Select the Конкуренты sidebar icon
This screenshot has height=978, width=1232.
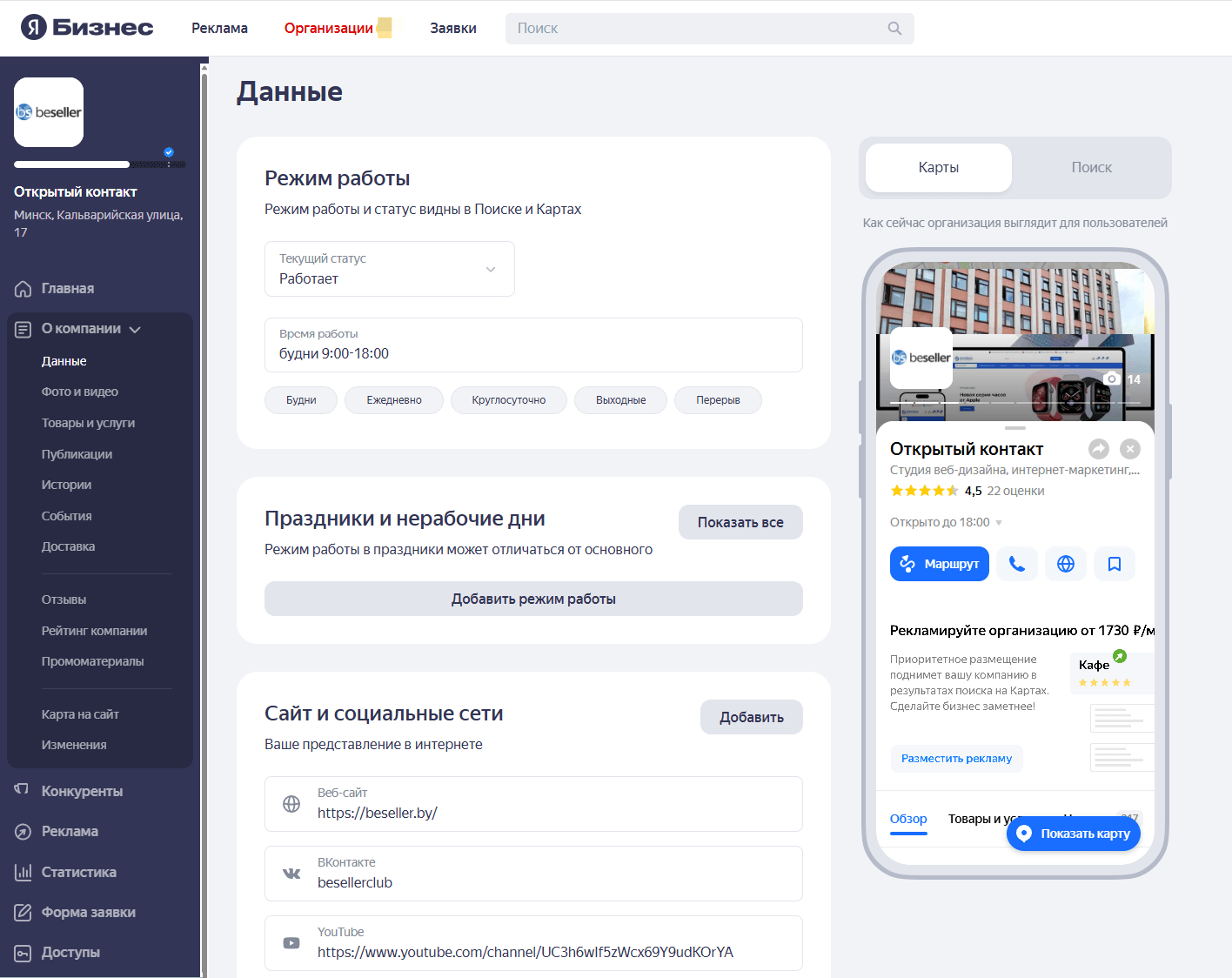(22, 790)
